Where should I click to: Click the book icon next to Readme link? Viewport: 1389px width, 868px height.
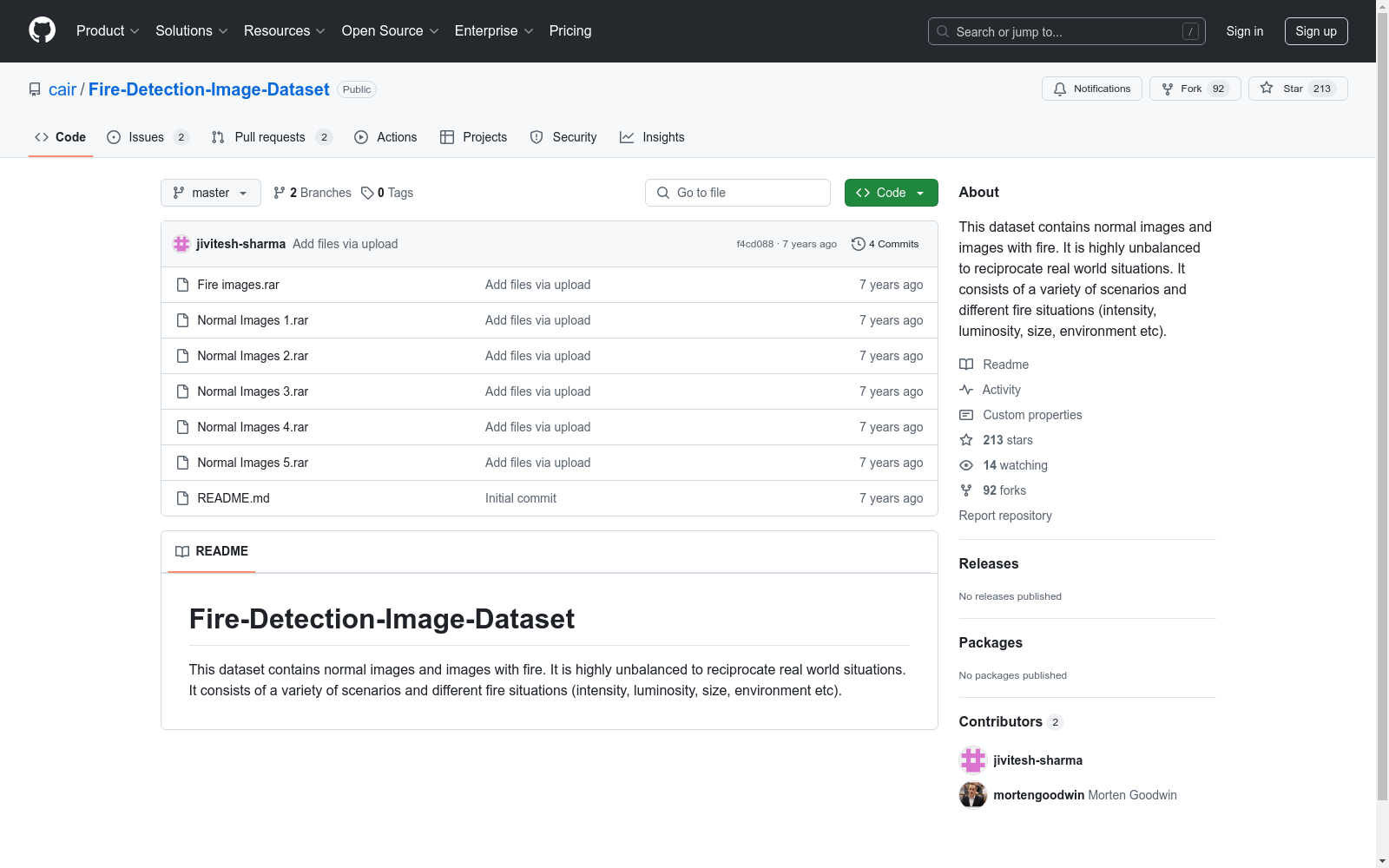coord(966,365)
